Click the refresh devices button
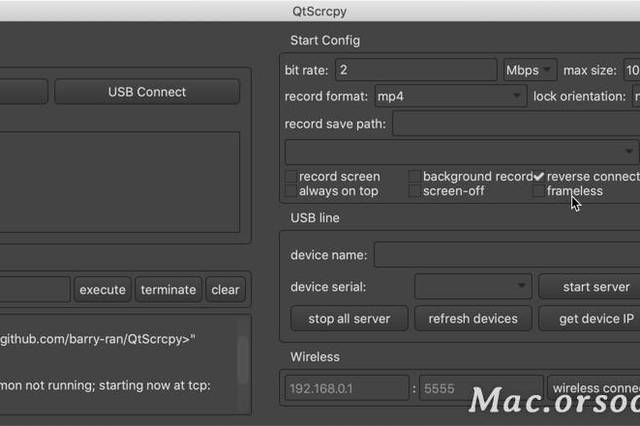This screenshot has width=640, height=426. tap(473, 319)
